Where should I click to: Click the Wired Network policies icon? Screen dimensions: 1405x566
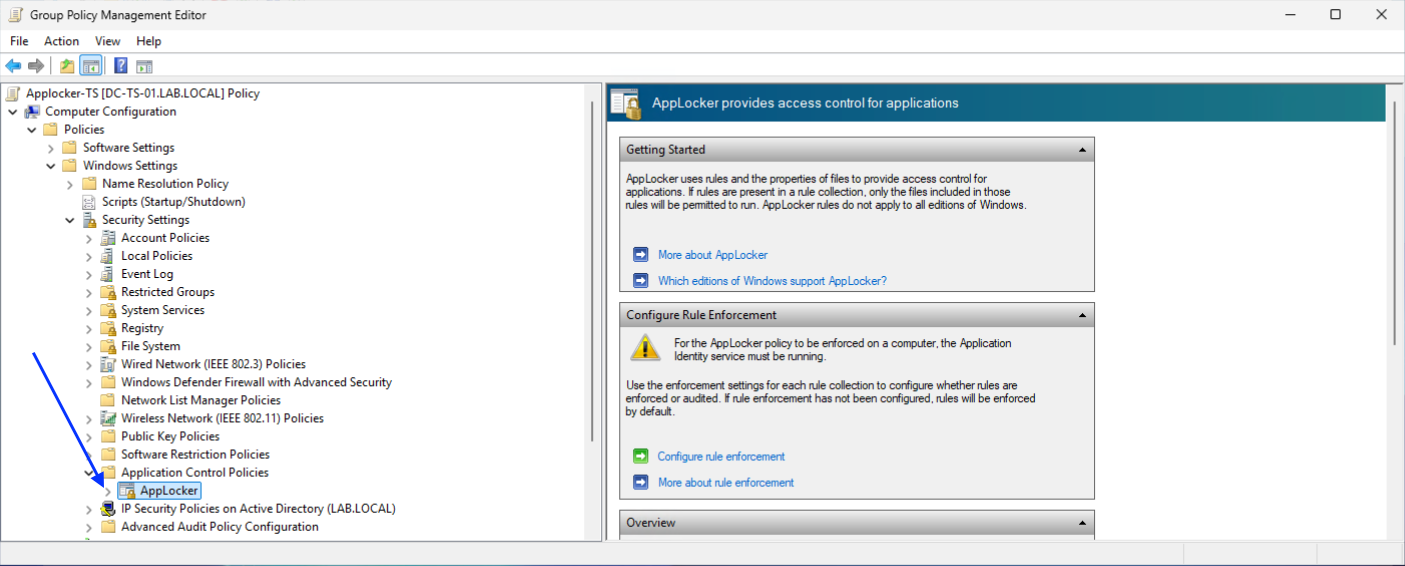[x=108, y=364]
